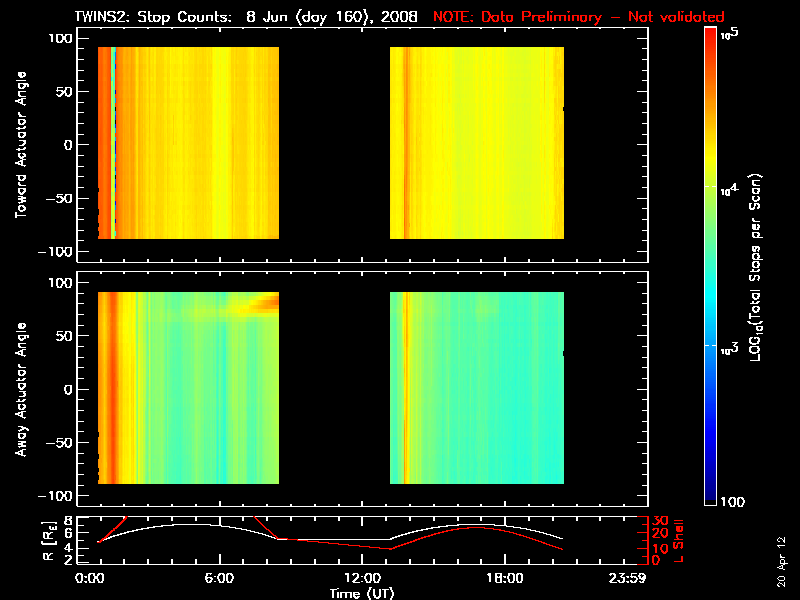Click the red 20 tick of L Shell axis
Screen dimensions: 800x600
[x=660, y=533]
